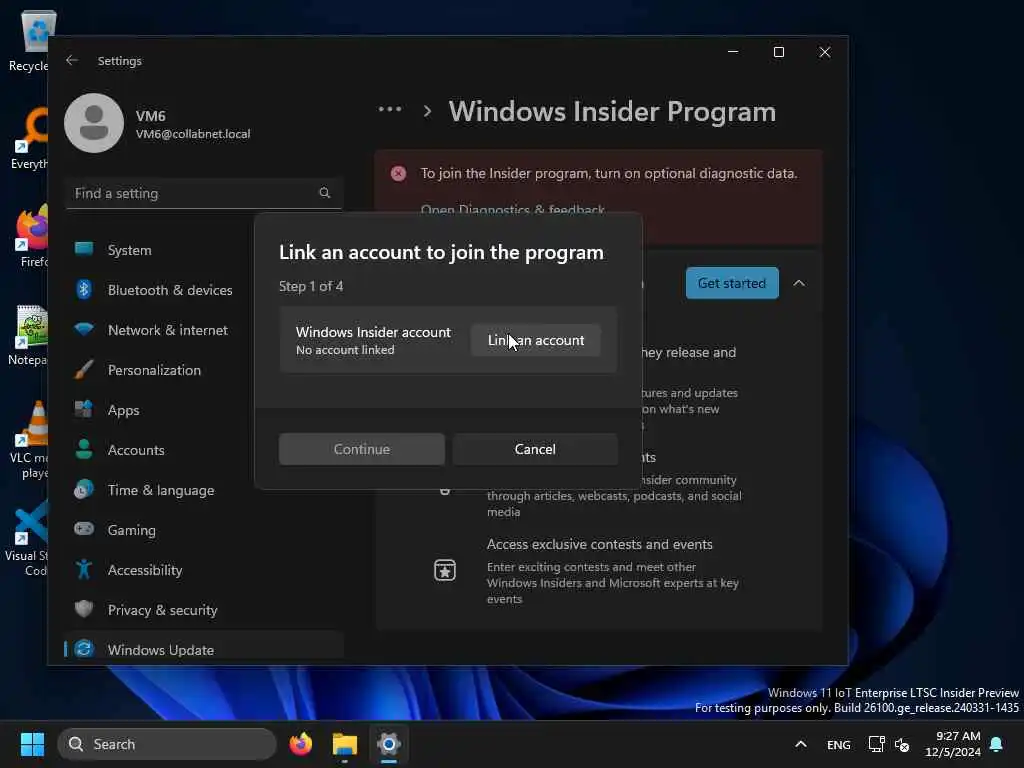Show hidden system tray icons
The image size is (1024, 768).
coord(801,744)
